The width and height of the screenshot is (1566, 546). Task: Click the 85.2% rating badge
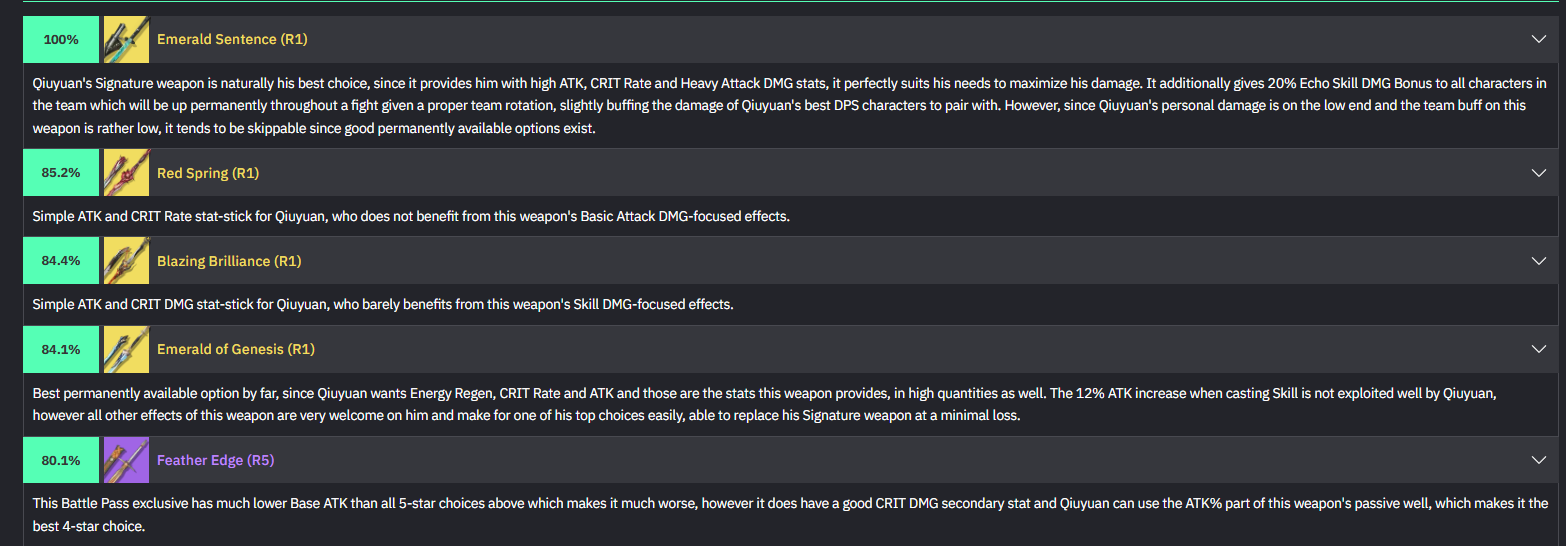pos(61,173)
